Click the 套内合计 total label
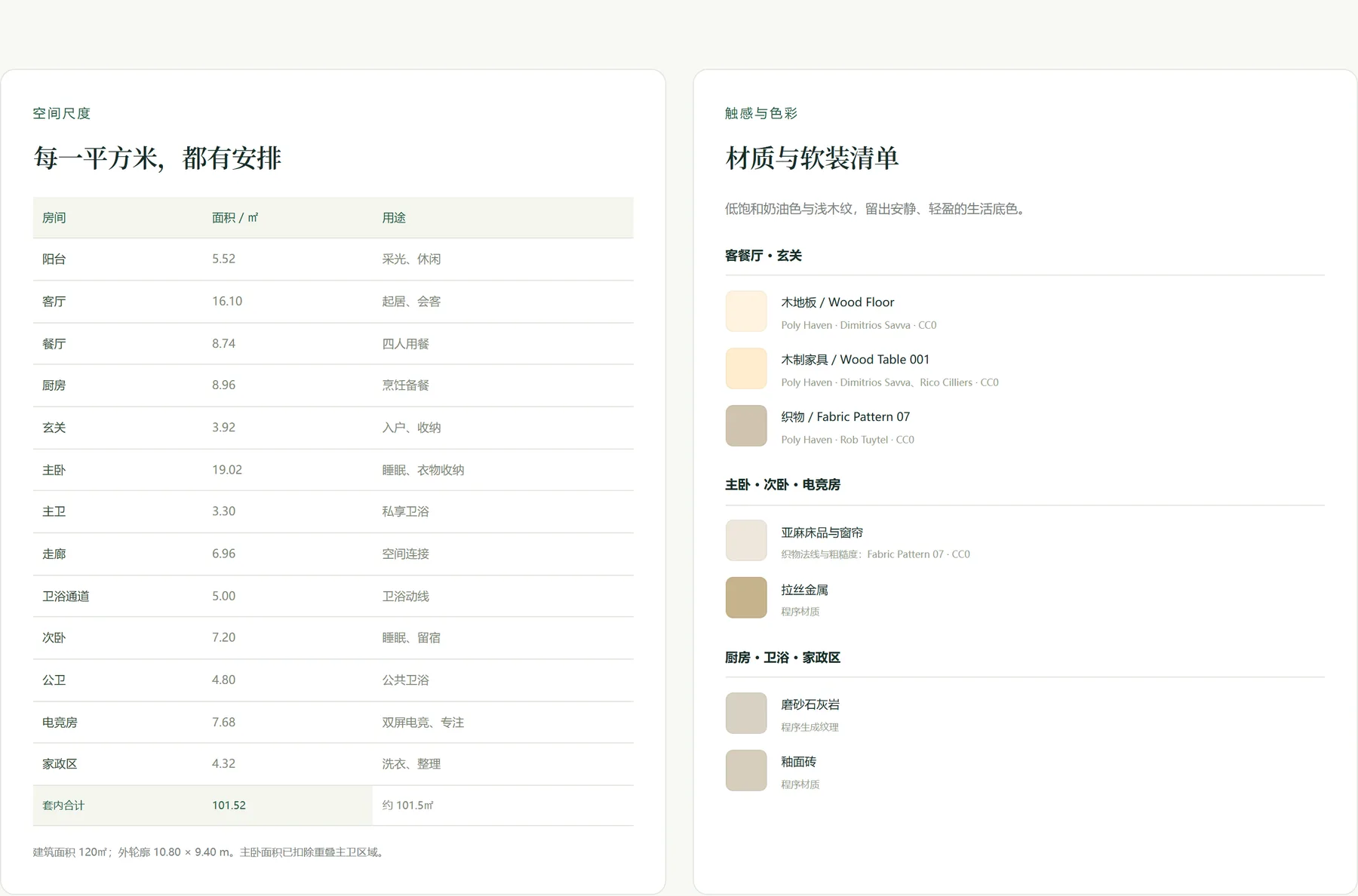The height and width of the screenshot is (896, 1358). 63,805
